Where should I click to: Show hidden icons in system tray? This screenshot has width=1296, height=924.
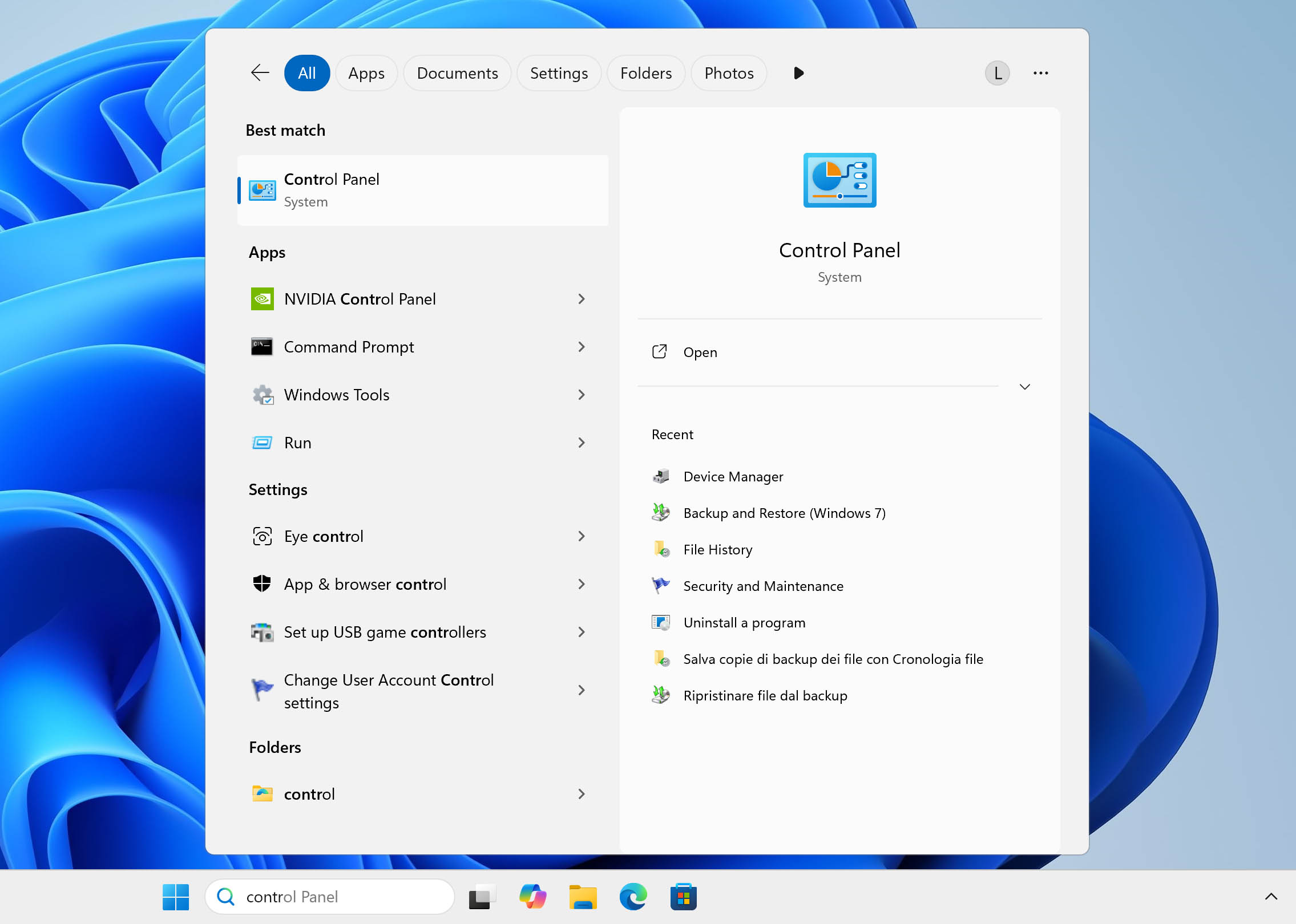coord(1271,897)
